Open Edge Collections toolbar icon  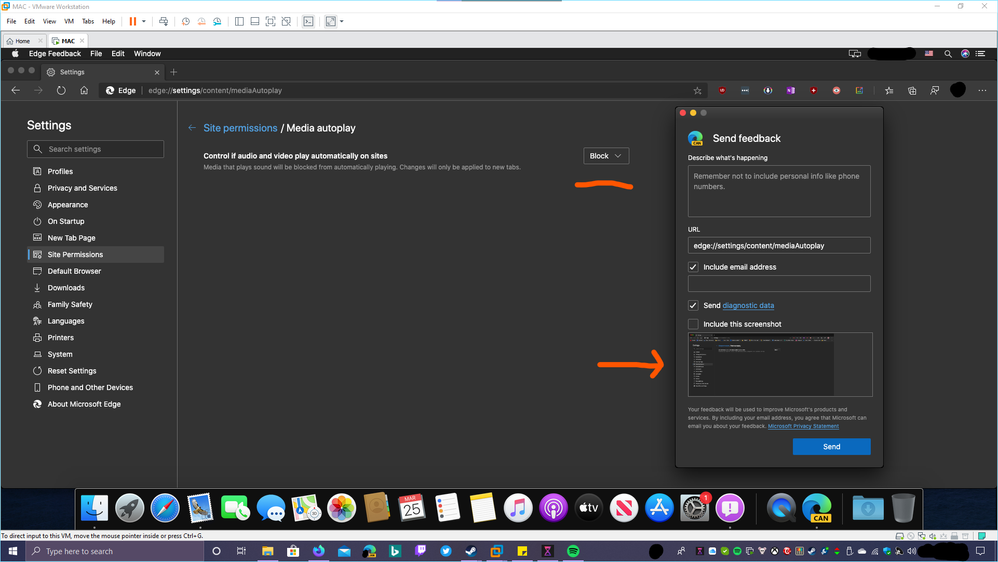912,90
